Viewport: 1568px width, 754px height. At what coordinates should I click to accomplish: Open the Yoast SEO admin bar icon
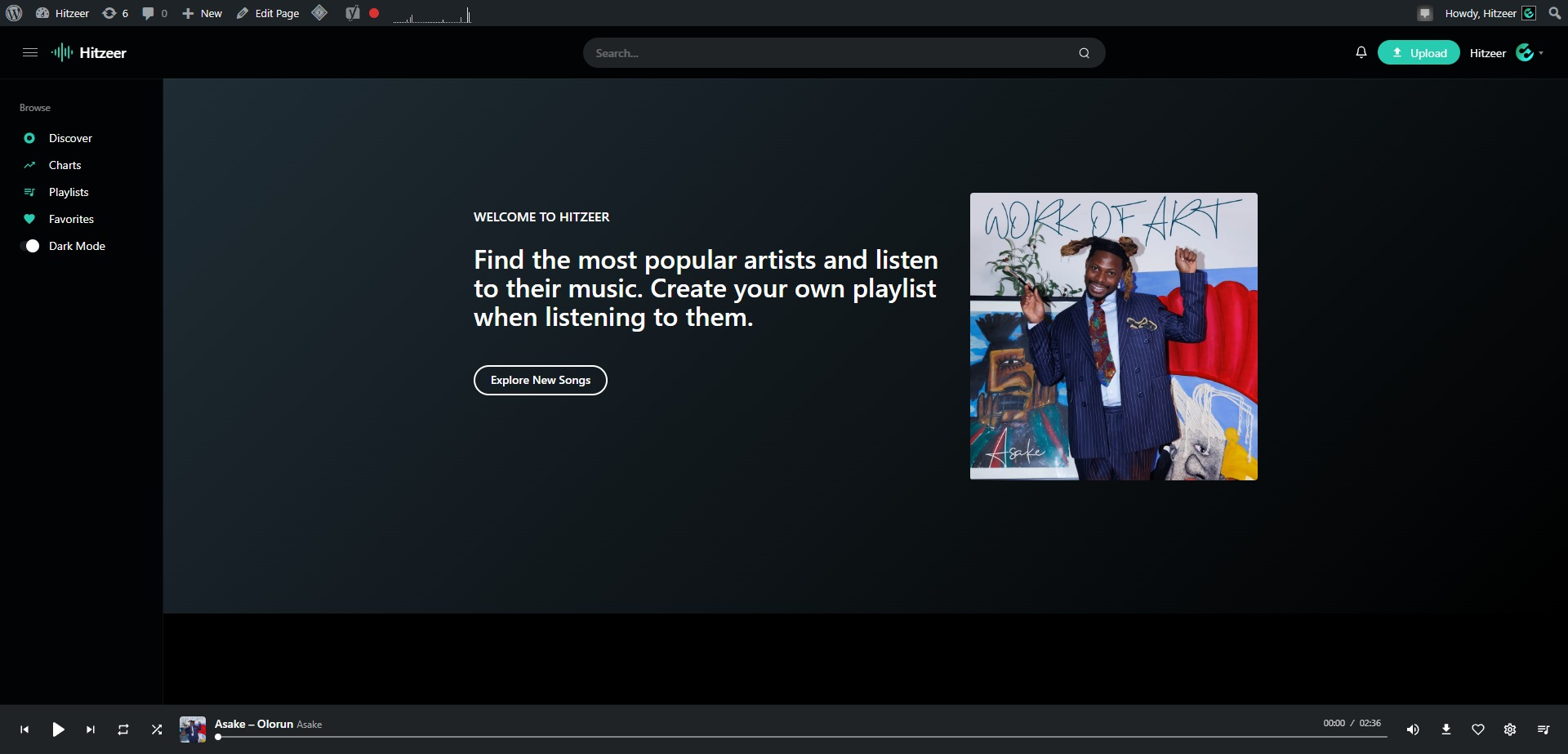click(352, 13)
